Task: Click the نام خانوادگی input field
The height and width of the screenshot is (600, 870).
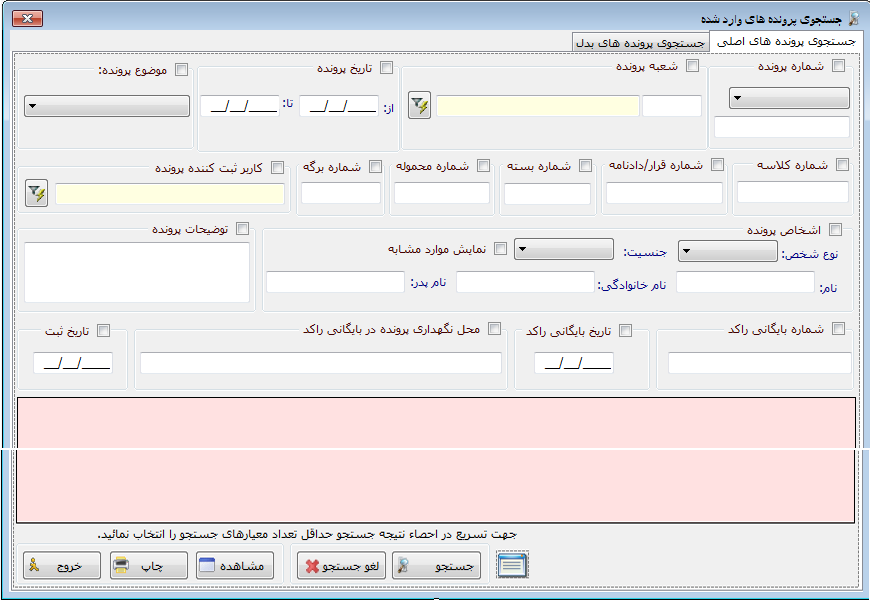Action: click(x=525, y=283)
